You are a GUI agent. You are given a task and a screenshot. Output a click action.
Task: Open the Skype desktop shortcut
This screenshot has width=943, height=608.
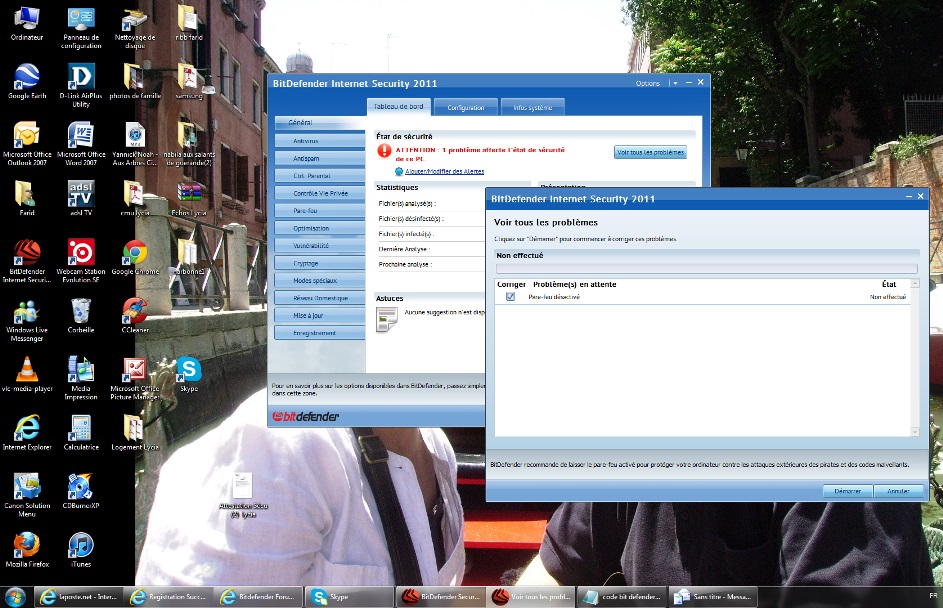pos(189,374)
